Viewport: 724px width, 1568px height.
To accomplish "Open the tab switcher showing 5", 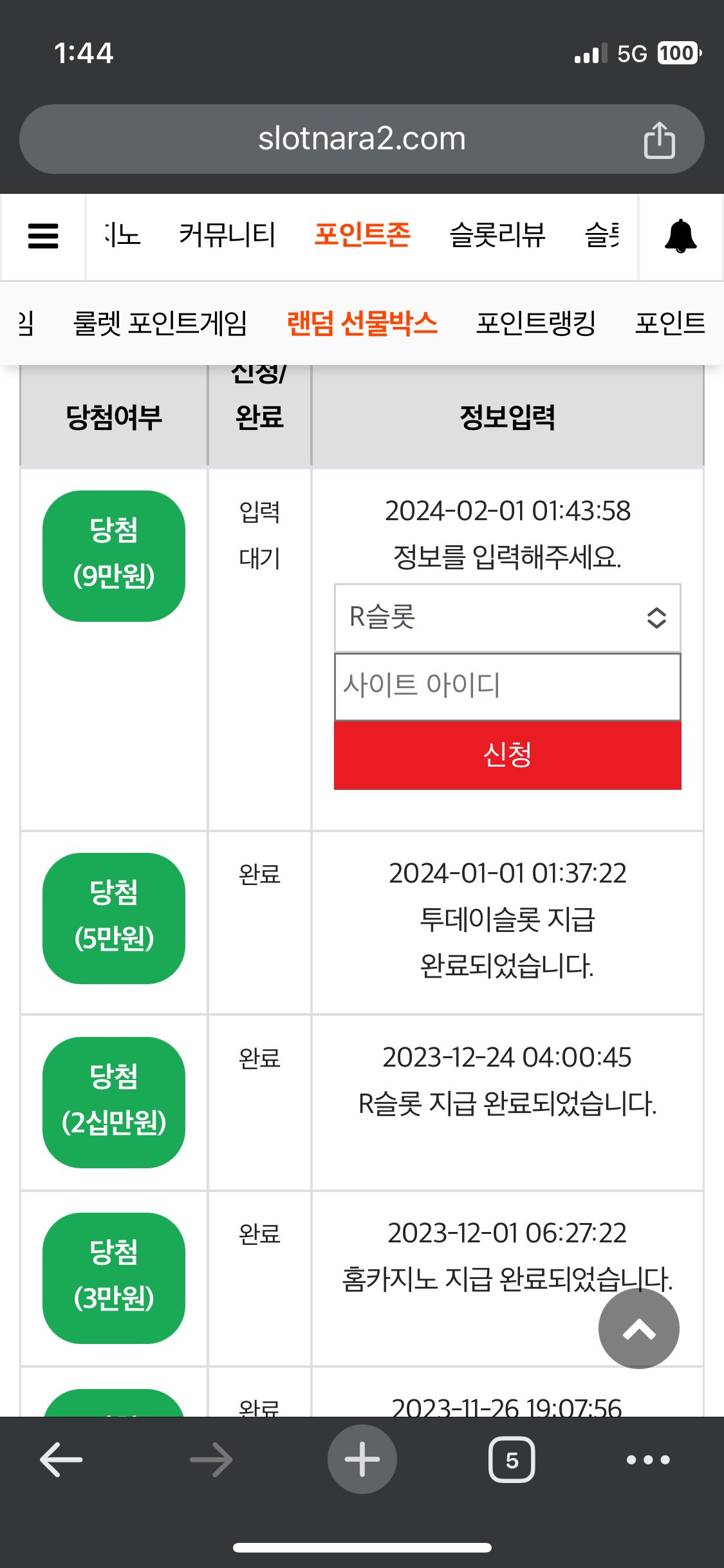I will tap(512, 1459).
